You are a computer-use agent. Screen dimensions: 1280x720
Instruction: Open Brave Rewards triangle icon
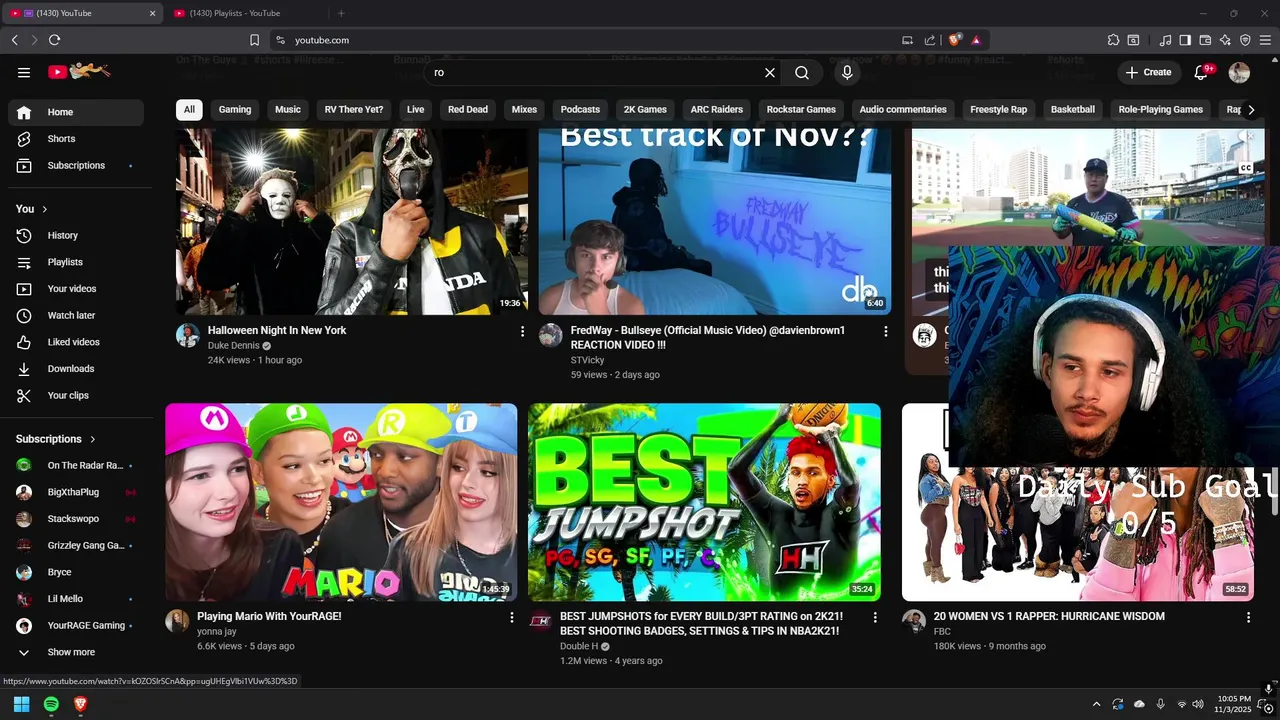point(976,40)
